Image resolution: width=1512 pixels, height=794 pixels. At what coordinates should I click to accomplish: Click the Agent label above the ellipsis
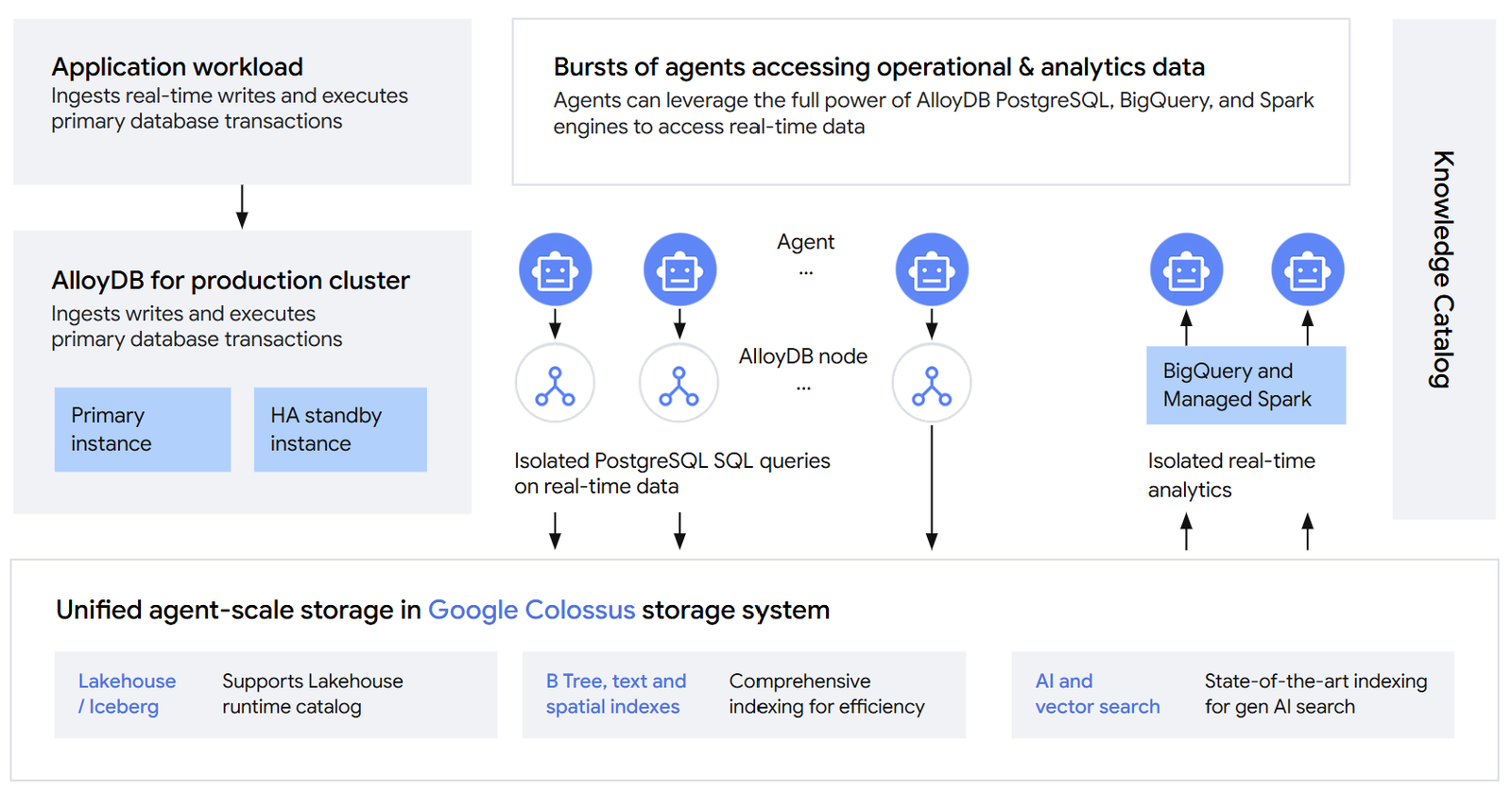pyautogui.click(x=805, y=242)
